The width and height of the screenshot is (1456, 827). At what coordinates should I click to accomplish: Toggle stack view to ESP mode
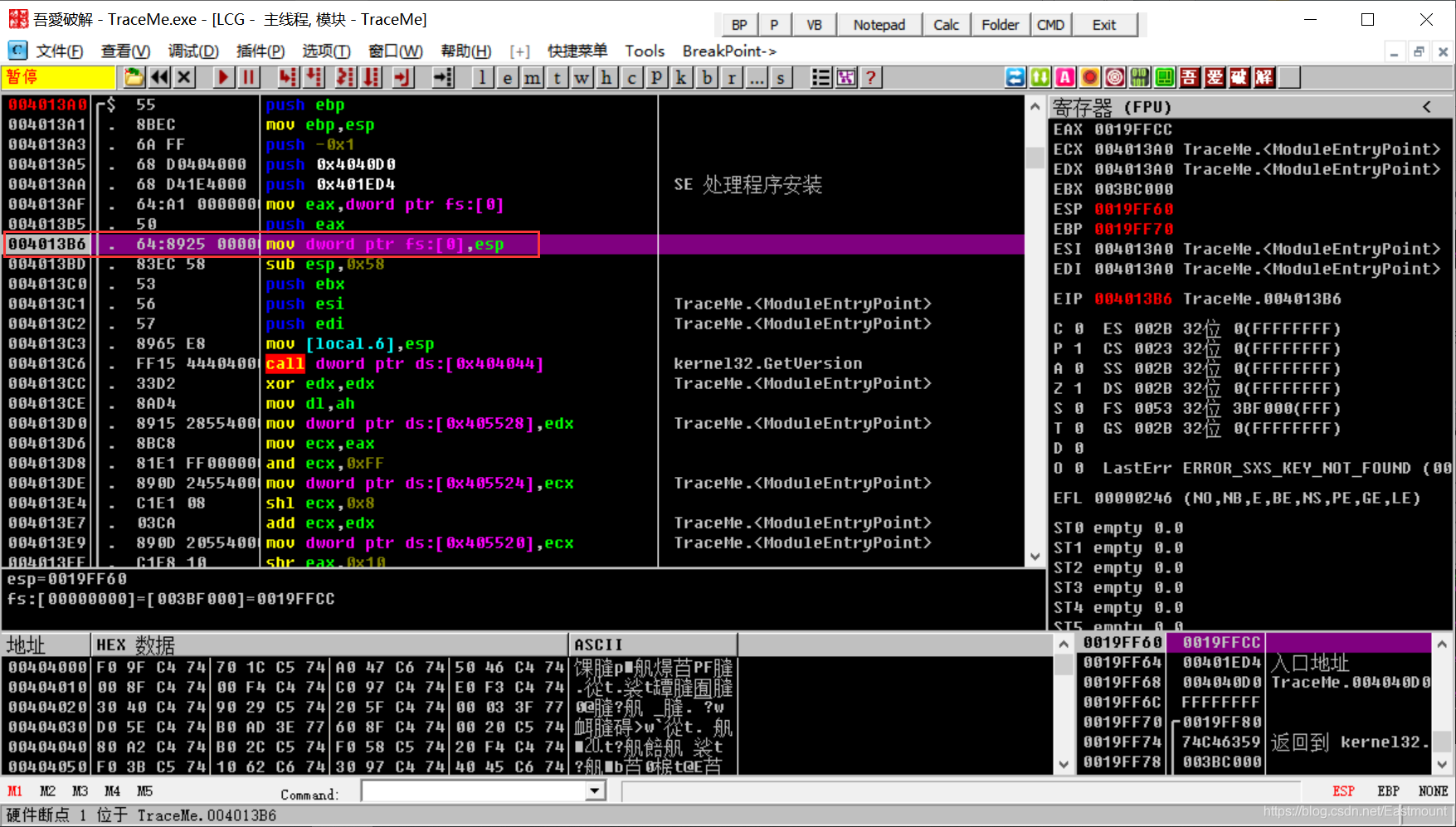1343,791
